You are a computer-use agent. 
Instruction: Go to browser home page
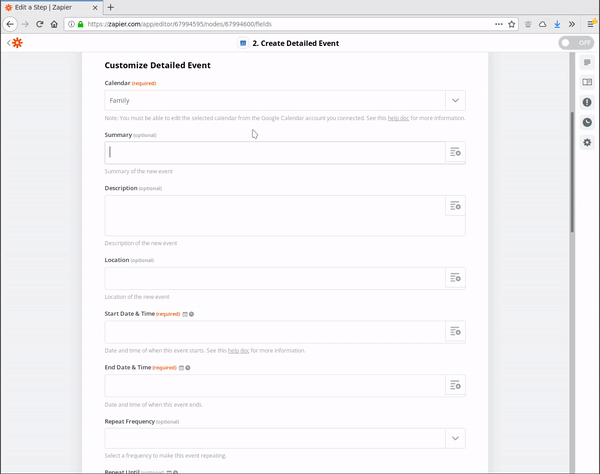(x=54, y=24)
